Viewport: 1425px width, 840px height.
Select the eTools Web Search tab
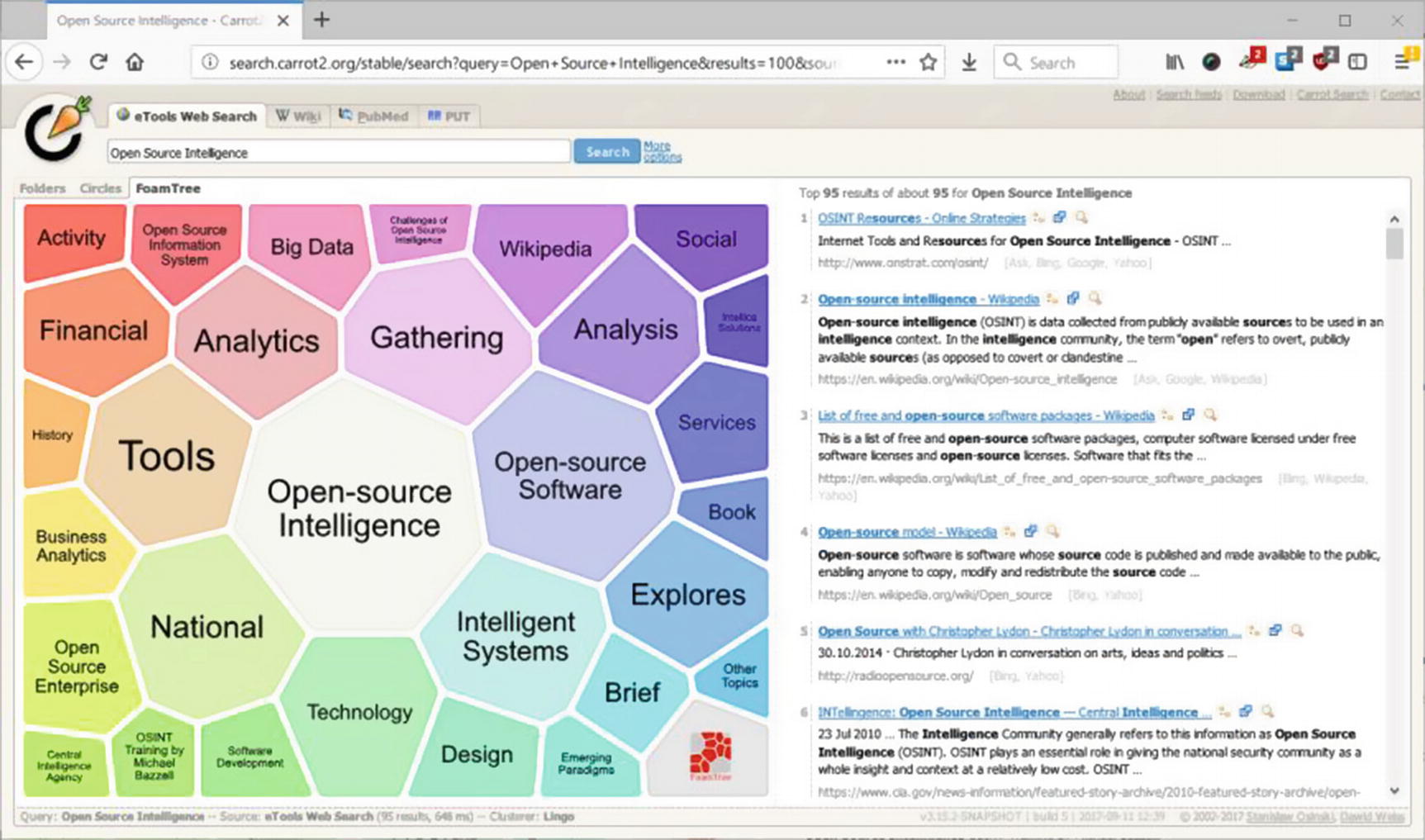coord(187,116)
